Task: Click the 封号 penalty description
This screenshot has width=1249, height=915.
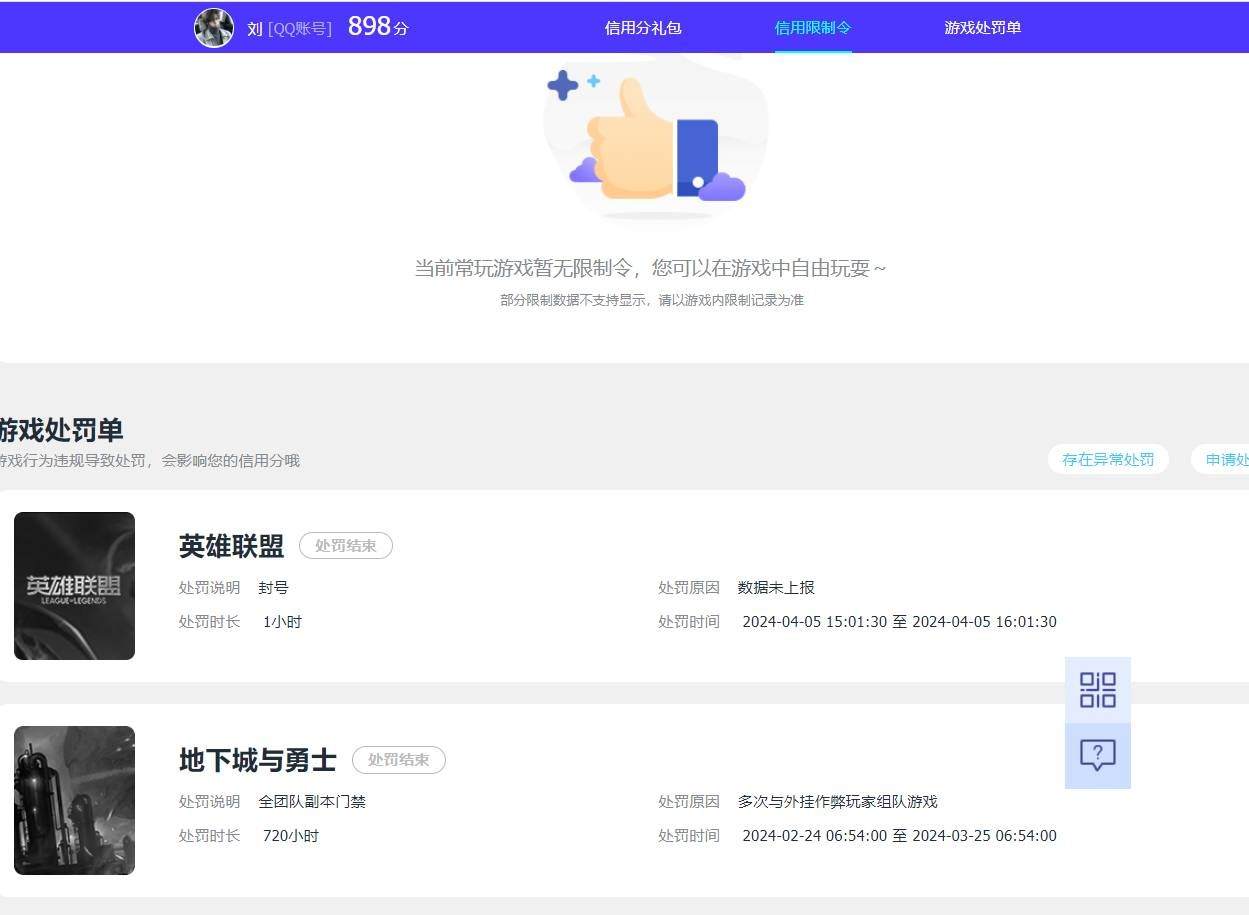Action: 273,588
